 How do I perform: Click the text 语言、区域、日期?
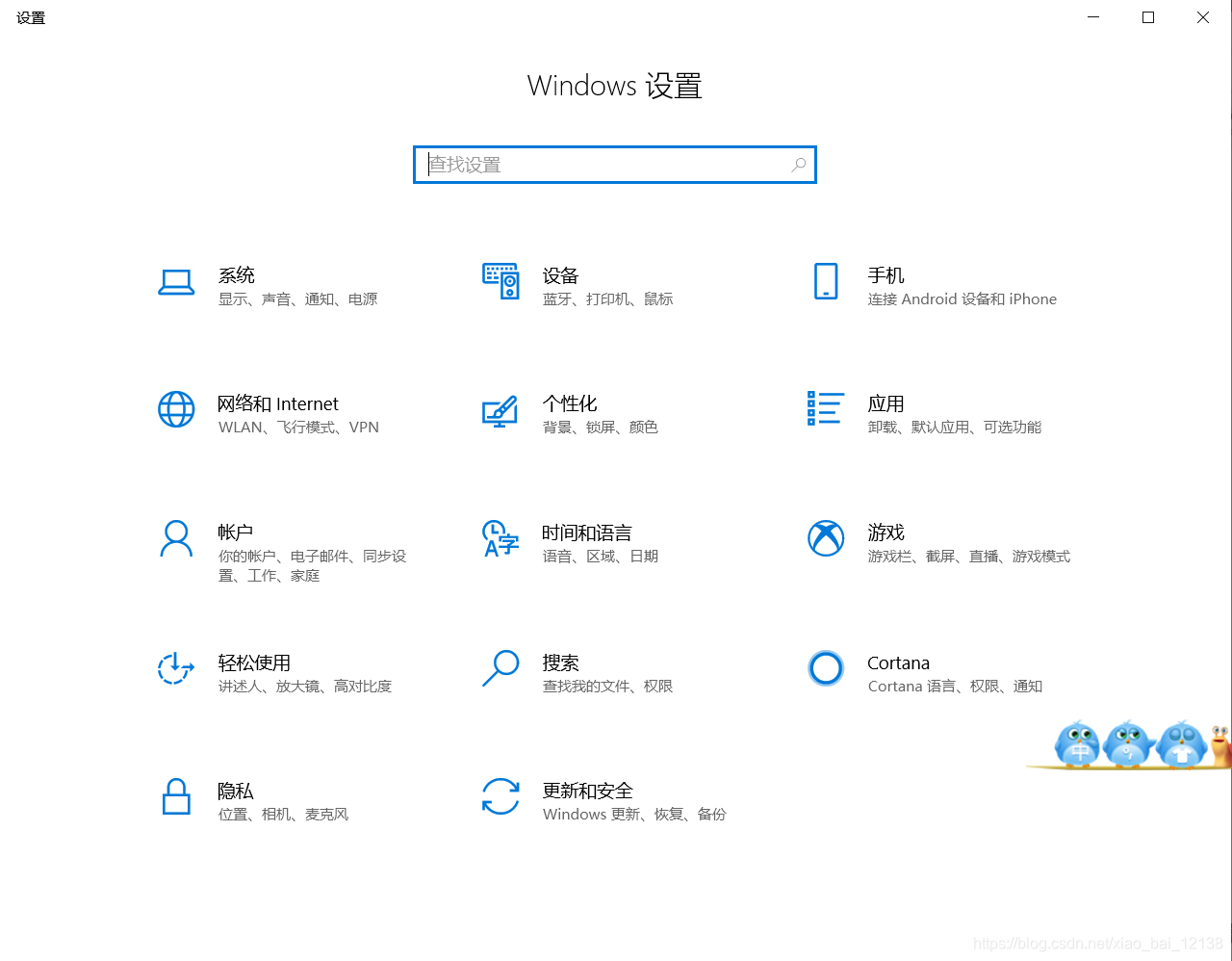point(601,557)
